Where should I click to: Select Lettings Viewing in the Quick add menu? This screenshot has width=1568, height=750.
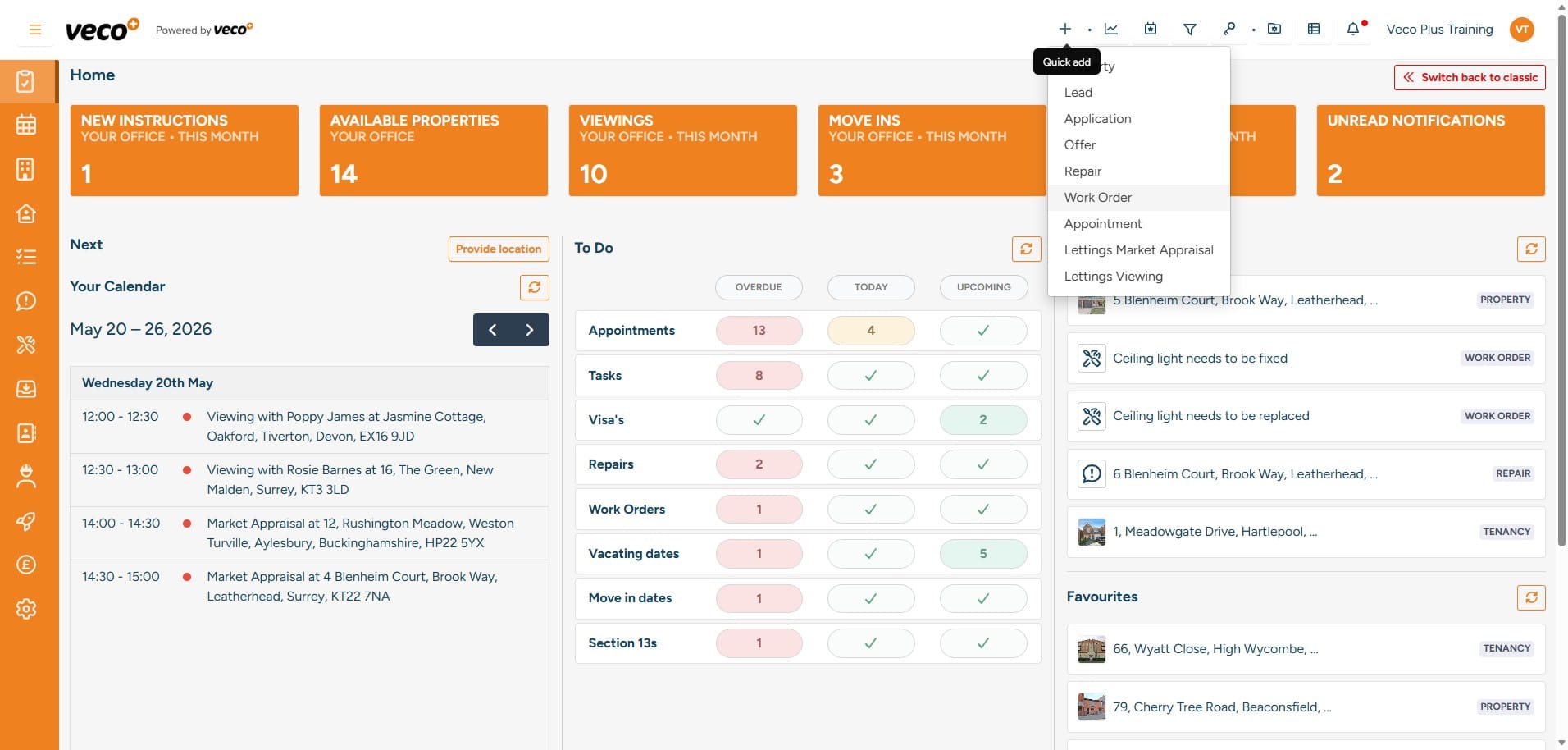click(1138, 277)
